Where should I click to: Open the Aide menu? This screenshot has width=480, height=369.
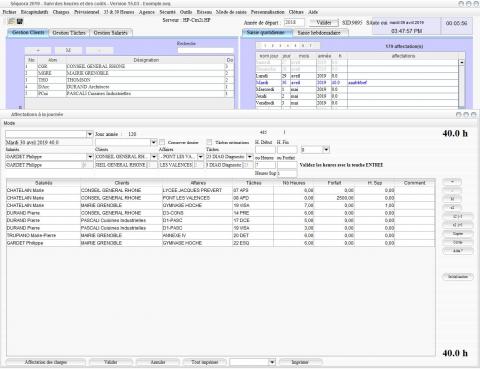313,12
